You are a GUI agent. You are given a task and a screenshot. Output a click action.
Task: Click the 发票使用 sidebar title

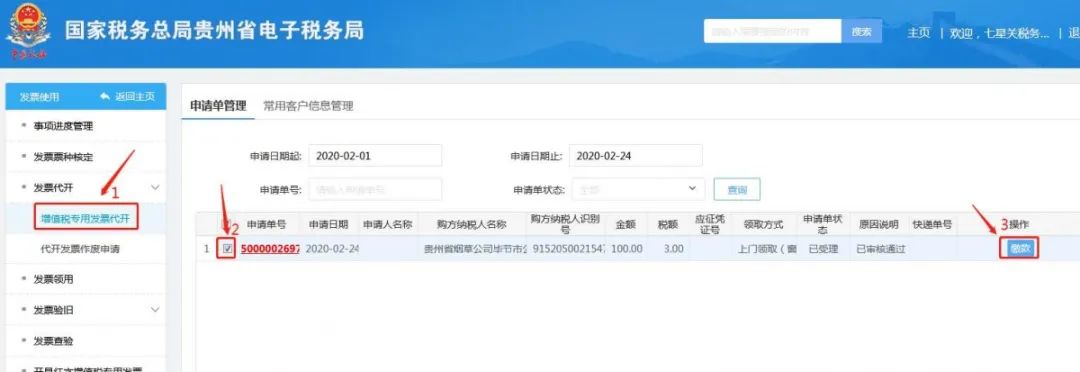pyautogui.click(x=39, y=97)
